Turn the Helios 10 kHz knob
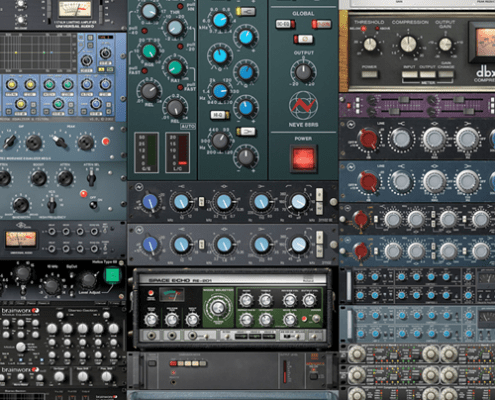Viewport: 495px width, 400px height. point(51,285)
